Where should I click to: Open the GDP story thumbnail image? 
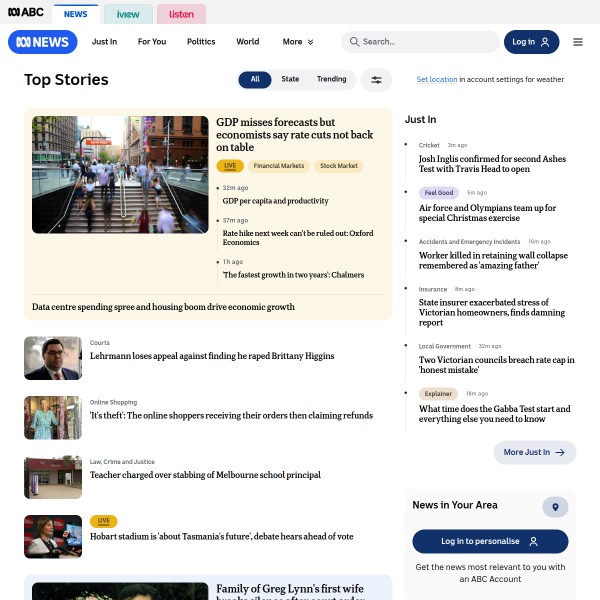click(x=120, y=174)
